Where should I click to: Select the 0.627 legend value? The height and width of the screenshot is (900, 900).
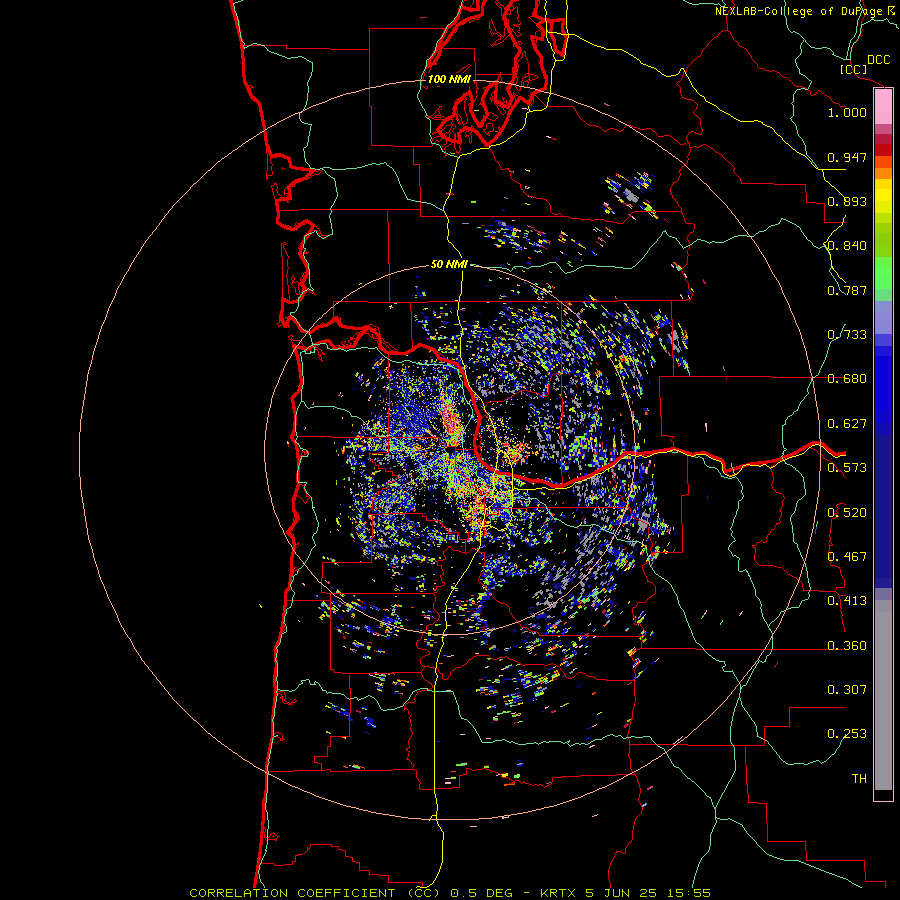[x=847, y=424]
